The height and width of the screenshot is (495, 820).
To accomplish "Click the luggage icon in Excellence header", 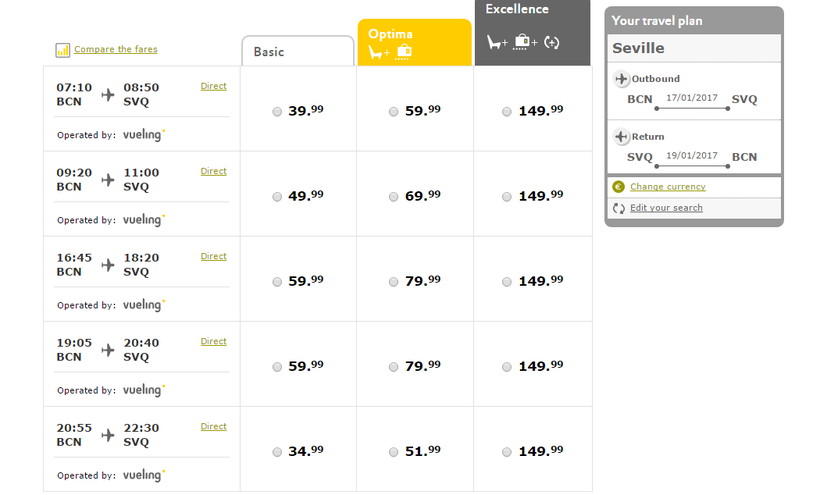I will tap(524, 42).
